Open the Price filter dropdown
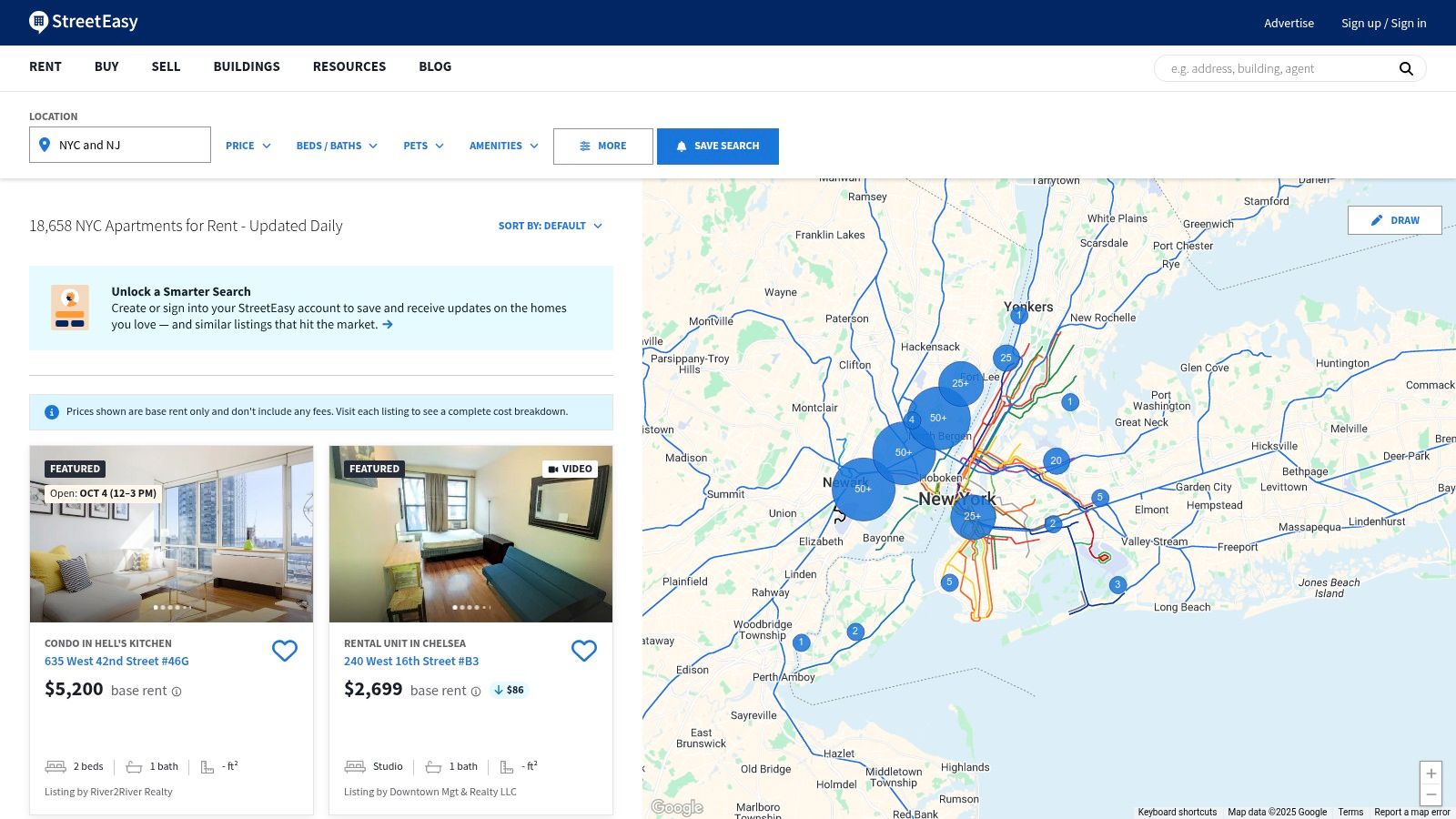The height and width of the screenshot is (819, 1456). tap(248, 146)
